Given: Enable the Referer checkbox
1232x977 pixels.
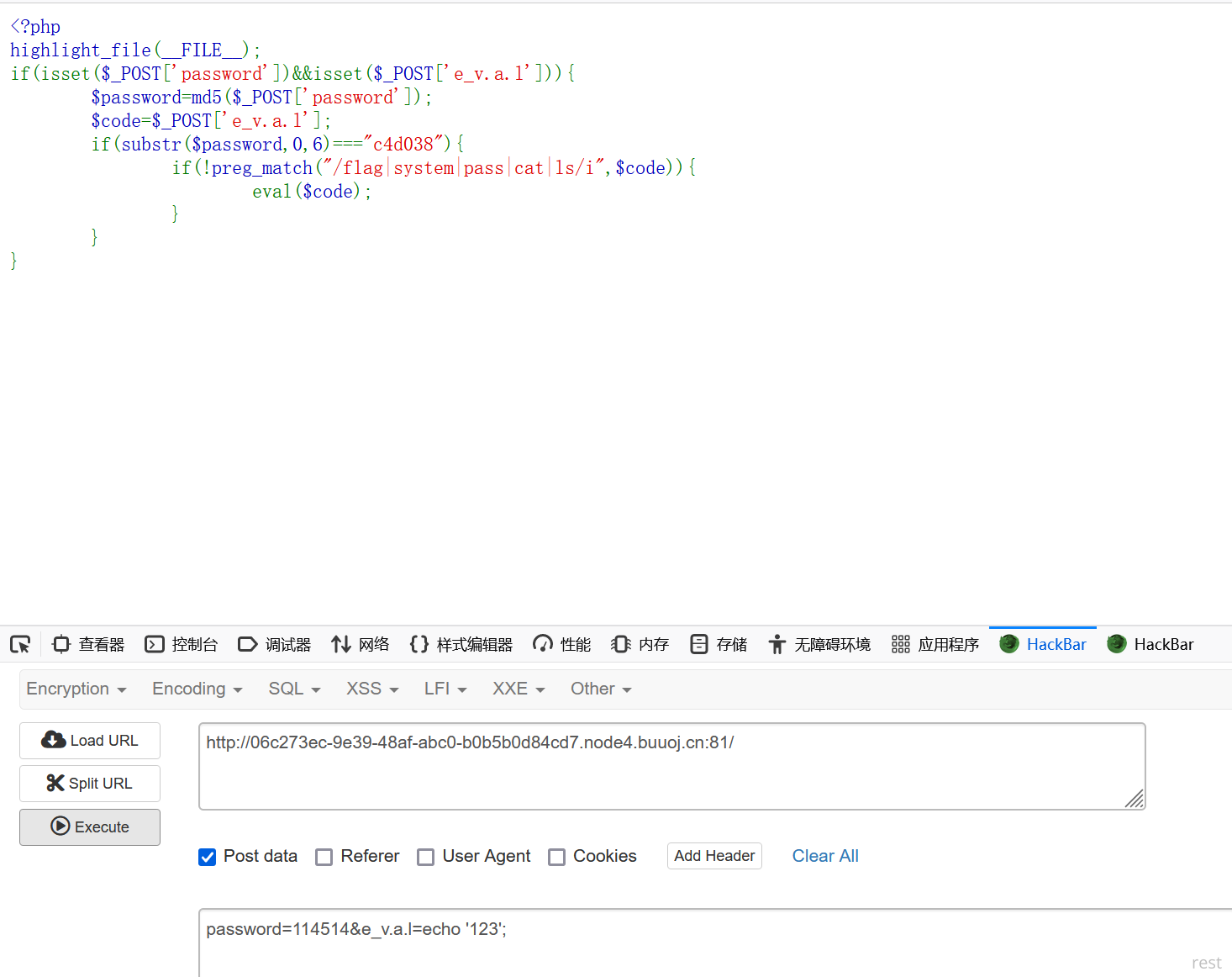Looking at the screenshot, I should click(324, 857).
